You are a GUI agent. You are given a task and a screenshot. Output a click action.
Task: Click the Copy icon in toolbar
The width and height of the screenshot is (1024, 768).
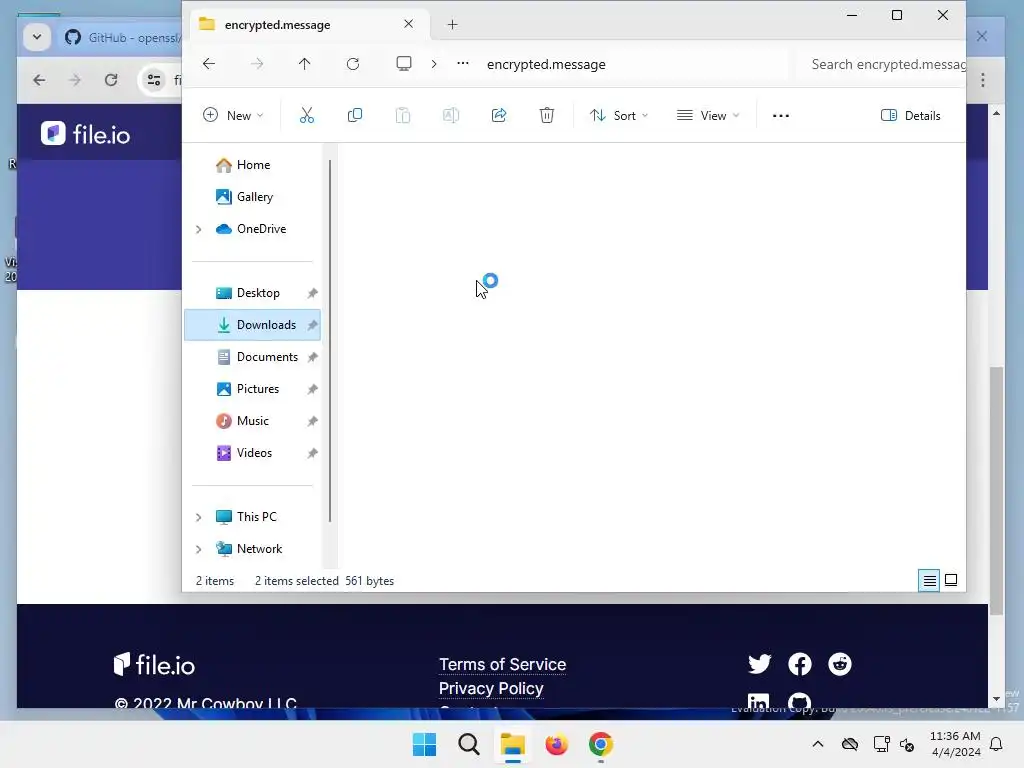(x=355, y=116)
